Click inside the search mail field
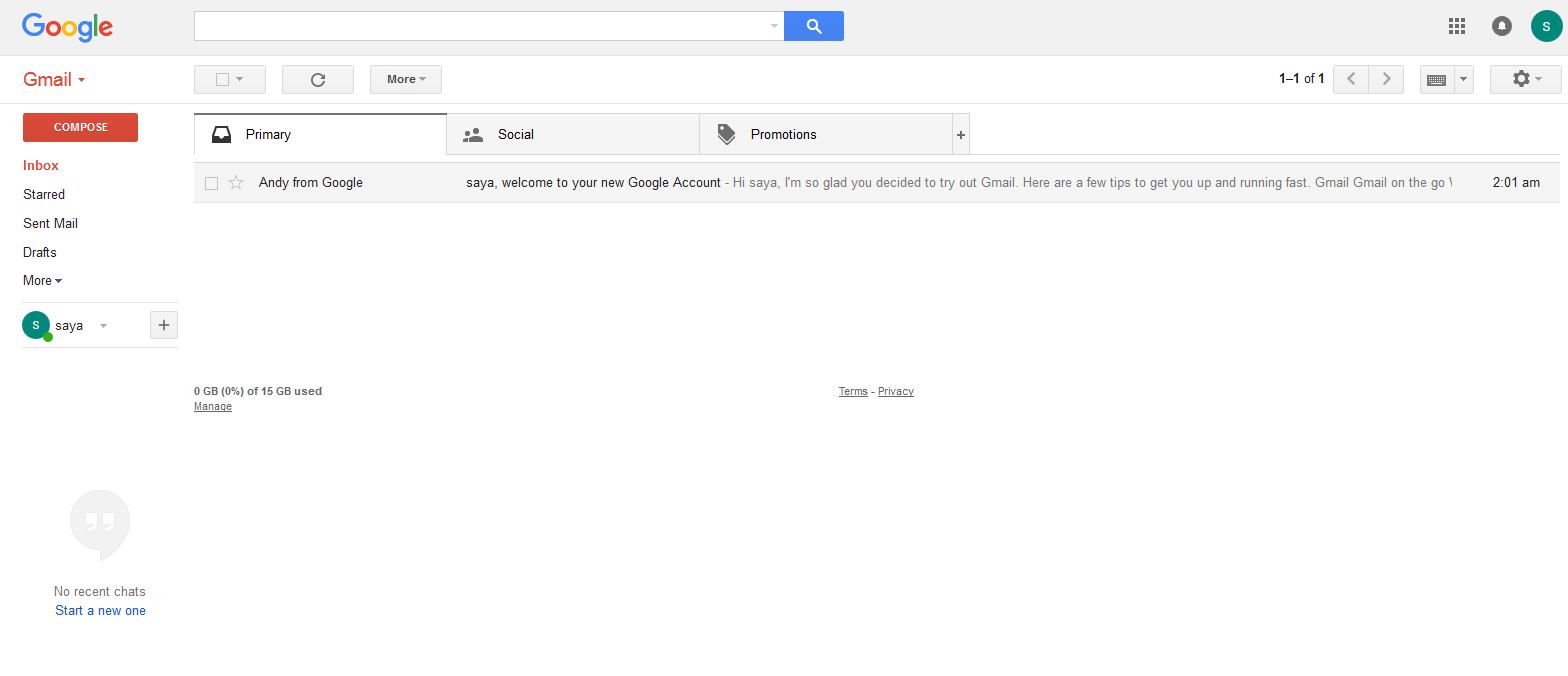This screenshot has height=676, width=1568. pos(482,26)
